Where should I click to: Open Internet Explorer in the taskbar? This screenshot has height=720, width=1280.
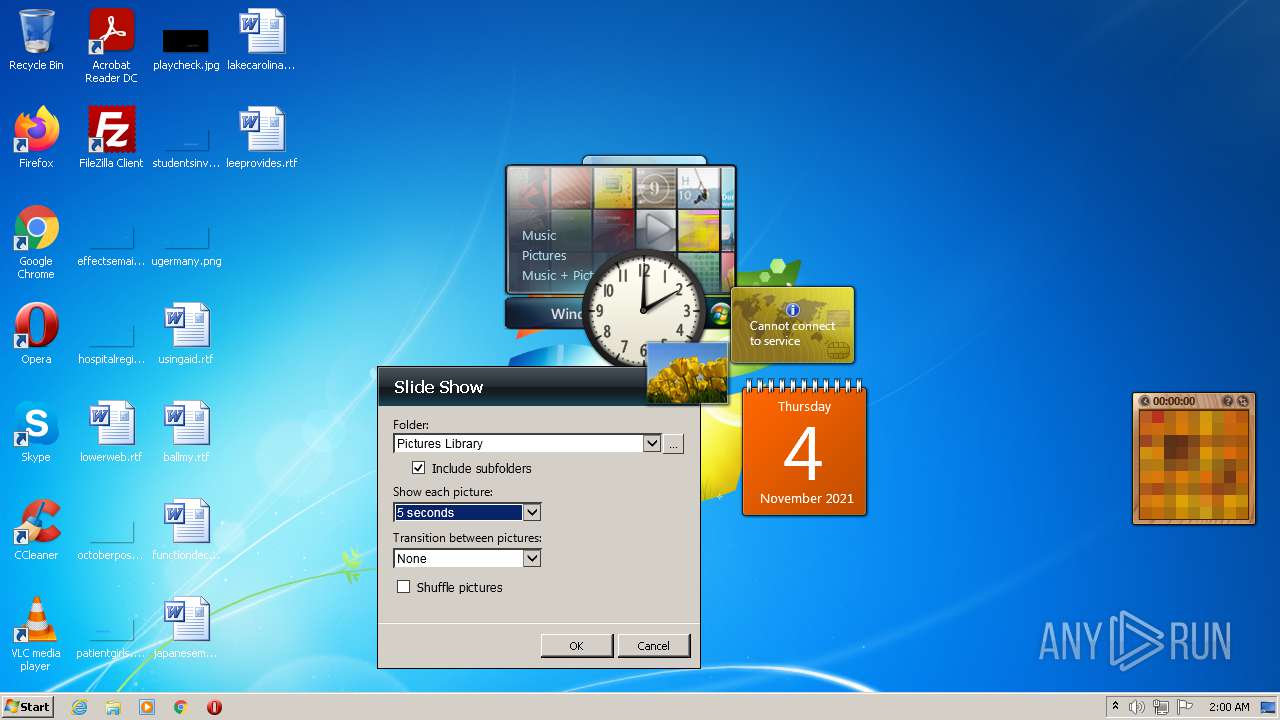point(79,707)
